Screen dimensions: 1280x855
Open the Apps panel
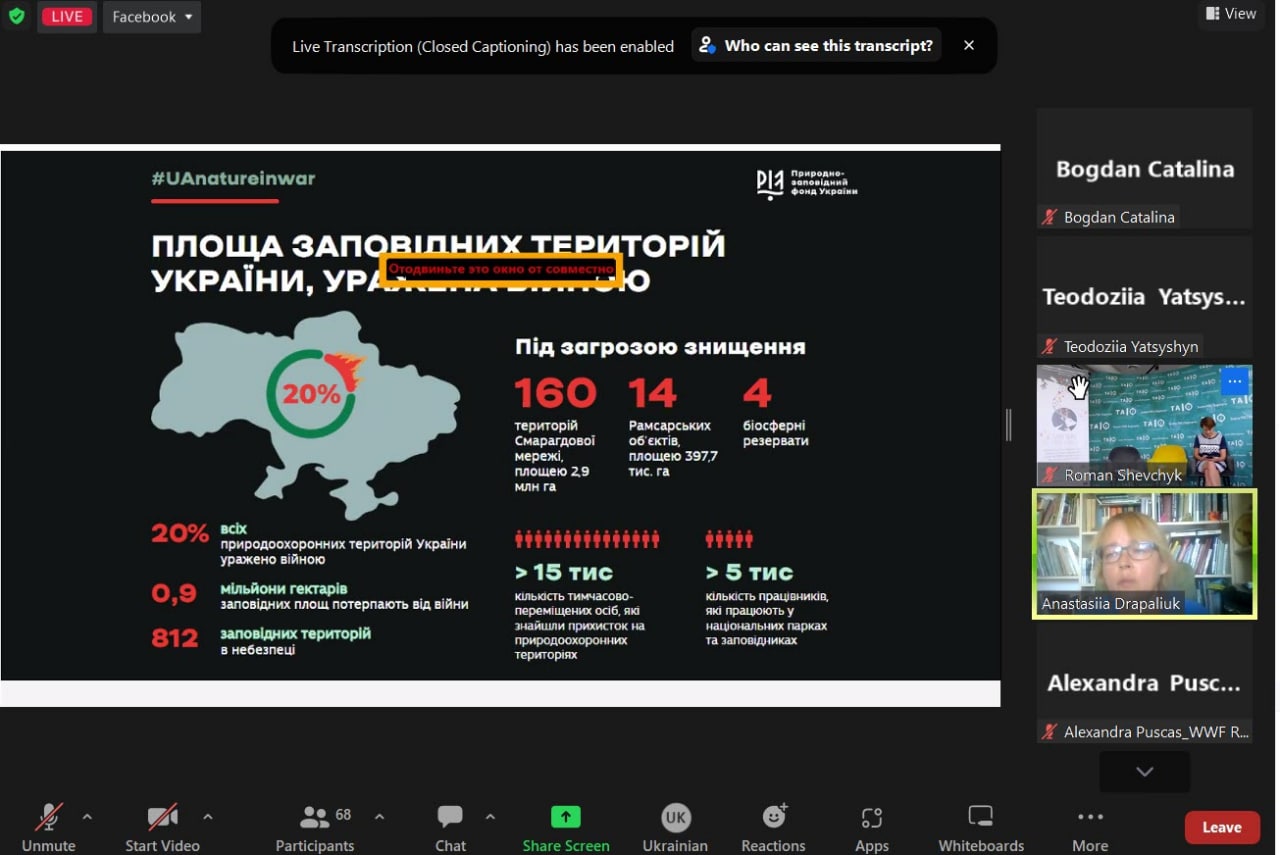(x=871, y=827)
